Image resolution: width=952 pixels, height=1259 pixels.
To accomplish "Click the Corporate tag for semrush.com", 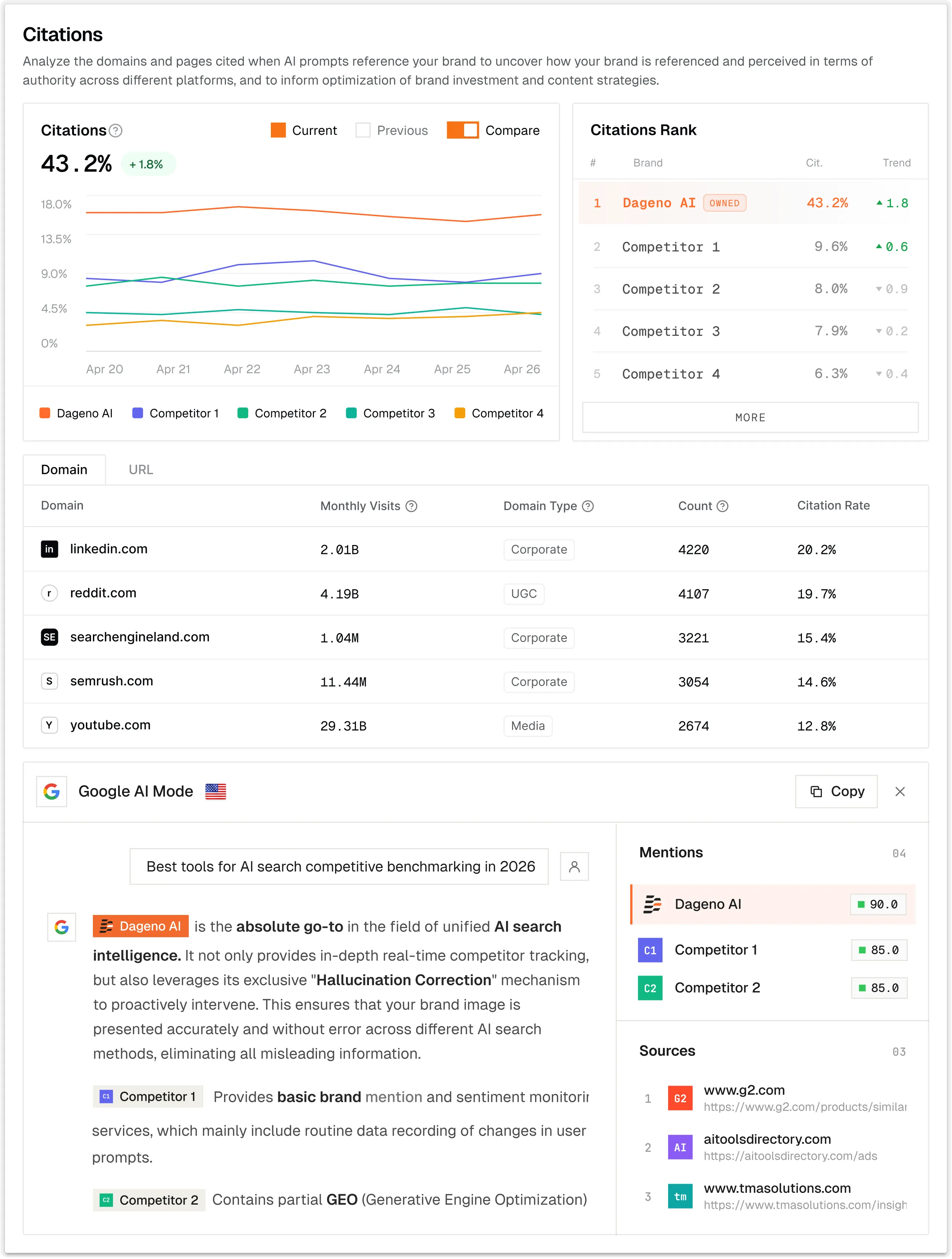I will pos(539,682).
